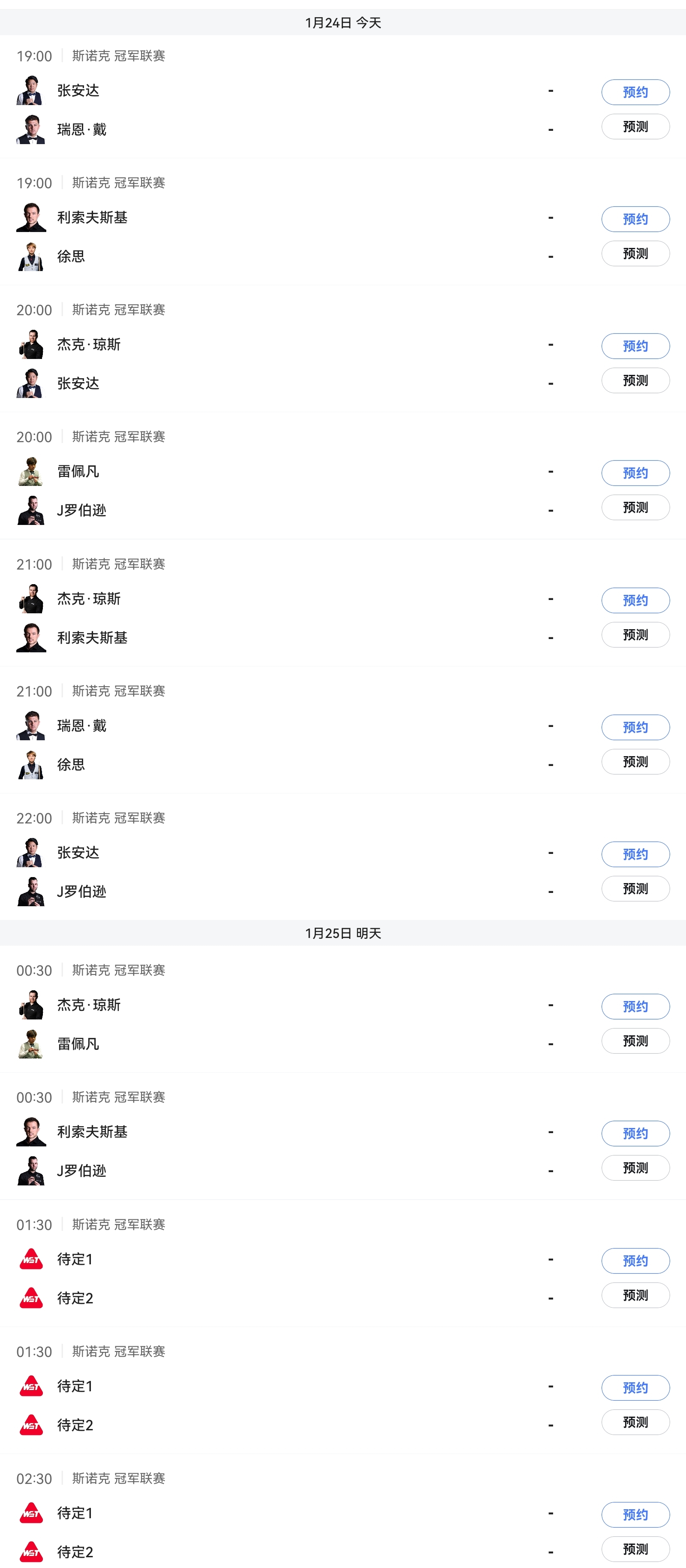Tap 瑞恩·戴's avatar in the 21:00 match
The image size is (686, 1568).
coord(30,726)
